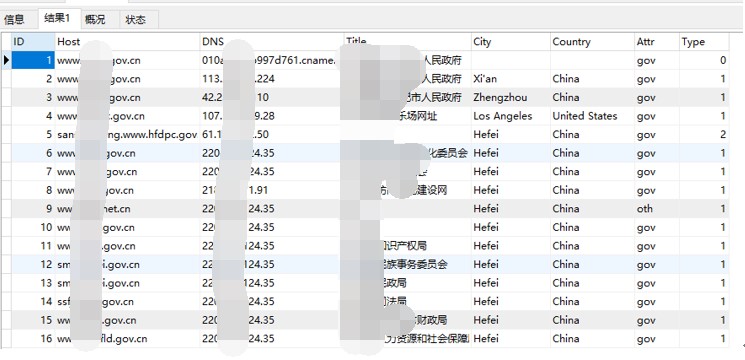Click the title cell ending 财政局
745x360 pixels.
pos(408,320)
